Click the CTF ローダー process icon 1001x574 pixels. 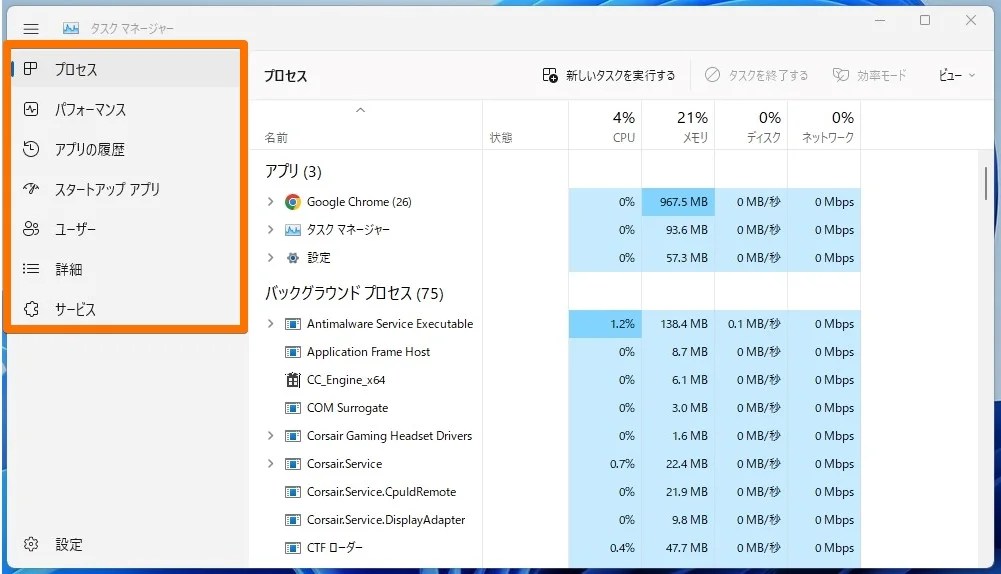click(292, 548)
